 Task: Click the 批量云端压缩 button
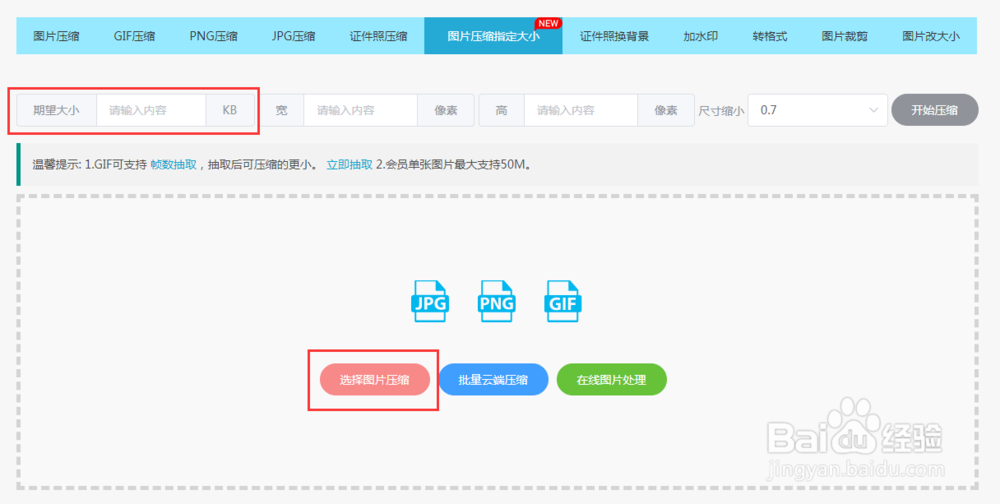493,380
